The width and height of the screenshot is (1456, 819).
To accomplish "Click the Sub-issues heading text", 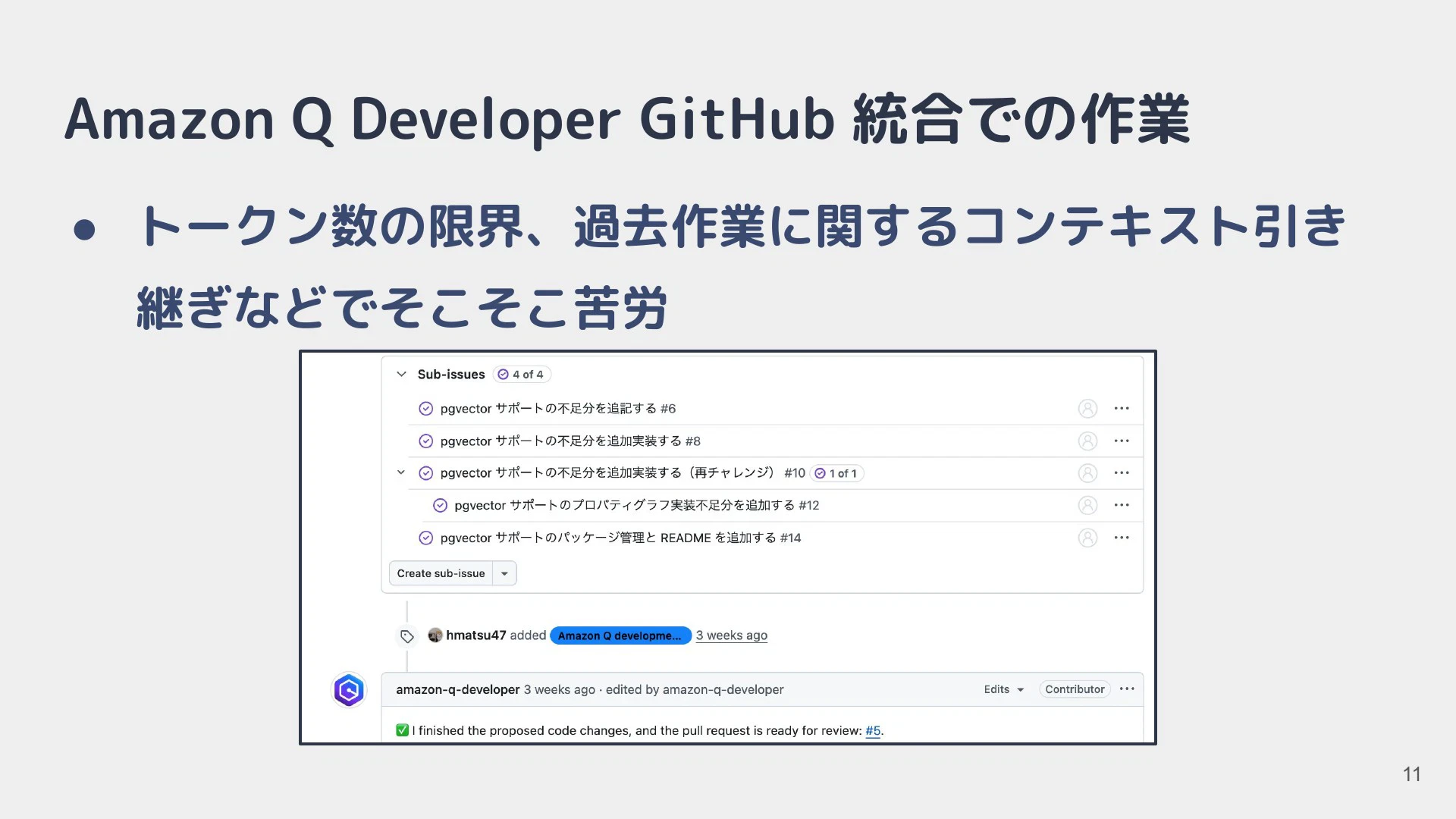I will tap(451, 374).
